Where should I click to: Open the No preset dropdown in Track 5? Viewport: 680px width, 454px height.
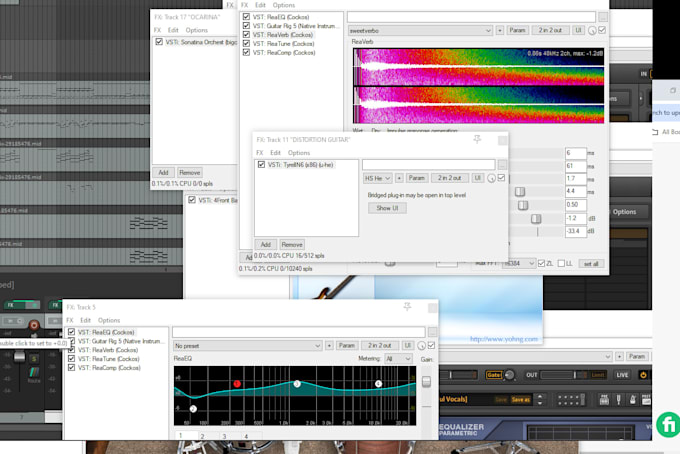(x=248, y=346)
